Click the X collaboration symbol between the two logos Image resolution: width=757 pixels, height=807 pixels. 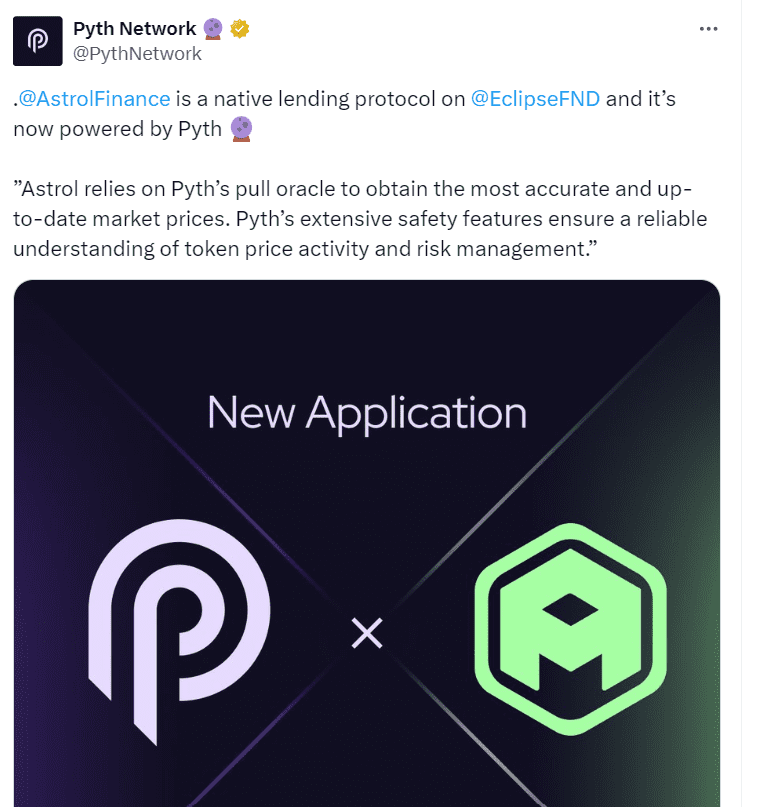pyautogui.click(x=367, y=632)
